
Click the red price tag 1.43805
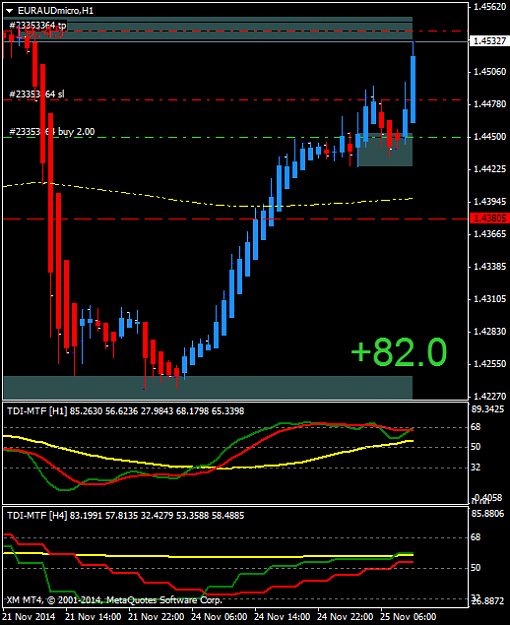point(490,218)
